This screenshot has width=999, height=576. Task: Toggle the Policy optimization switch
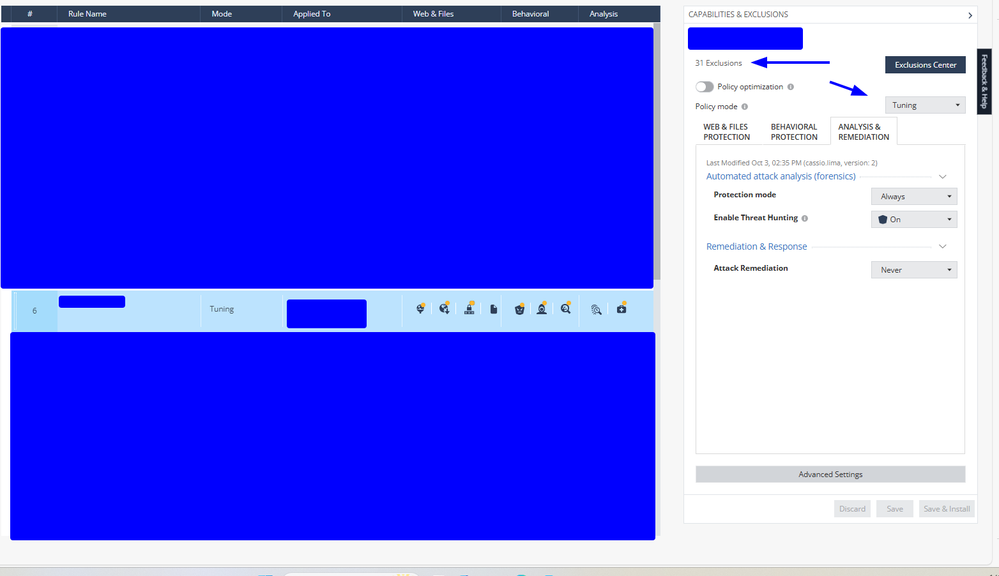pyautogui.click(x=705, y=87)
